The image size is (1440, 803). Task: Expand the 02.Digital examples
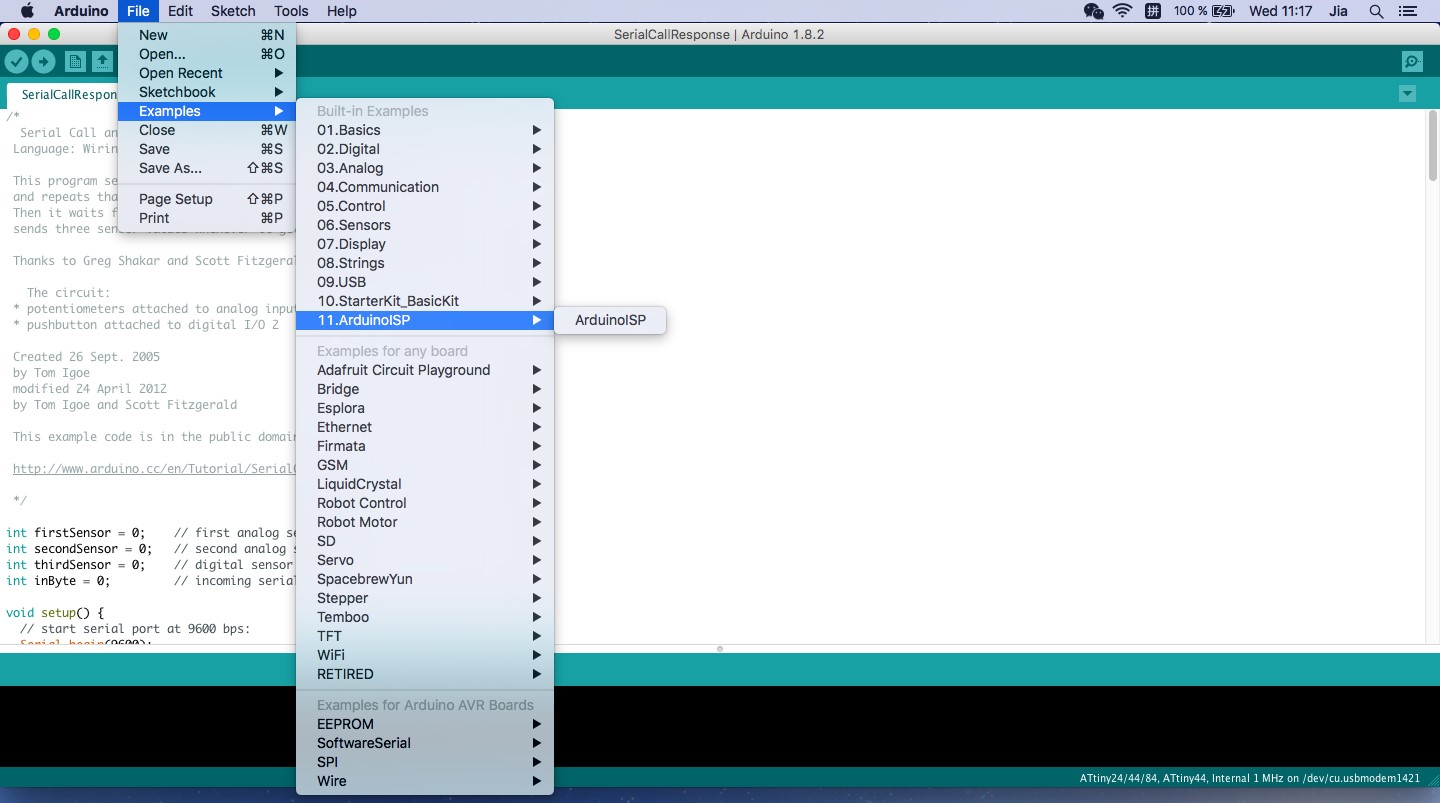425,149
